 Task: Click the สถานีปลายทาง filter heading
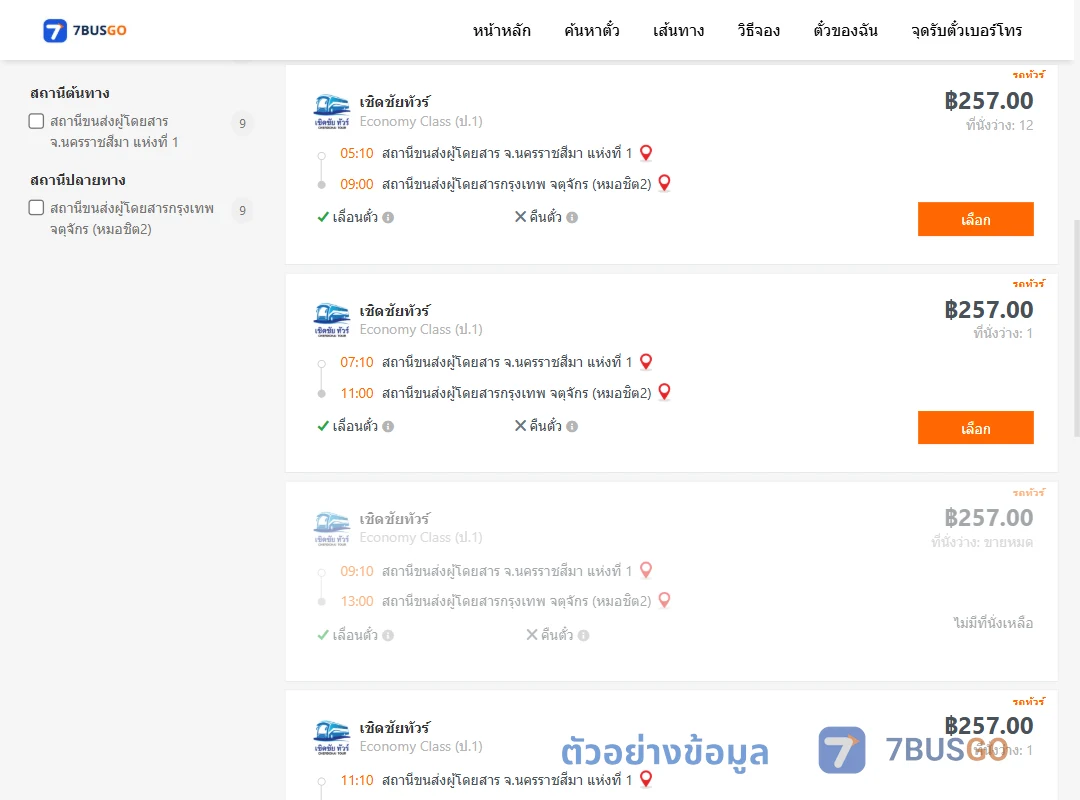click(78, 180)
